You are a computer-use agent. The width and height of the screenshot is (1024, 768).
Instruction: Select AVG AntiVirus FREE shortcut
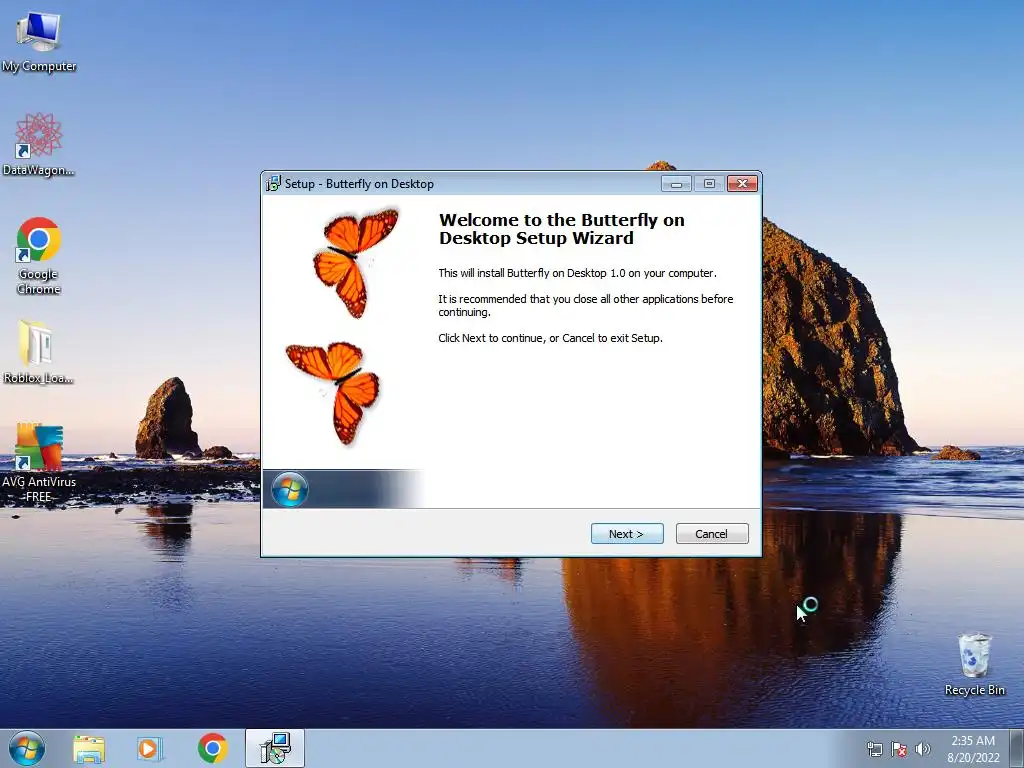pos(39,462)
